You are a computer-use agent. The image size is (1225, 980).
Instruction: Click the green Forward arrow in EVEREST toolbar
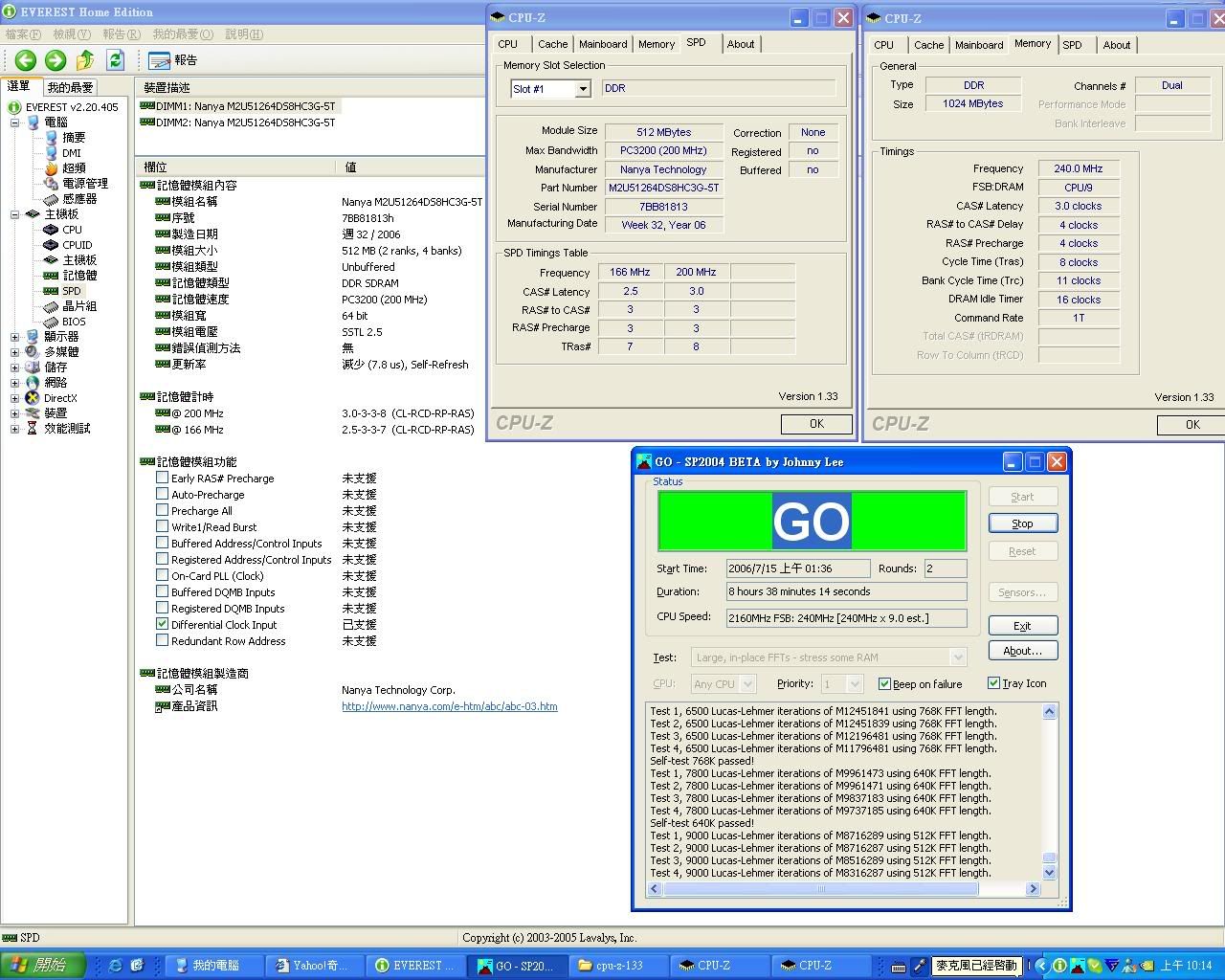point(56,60)
